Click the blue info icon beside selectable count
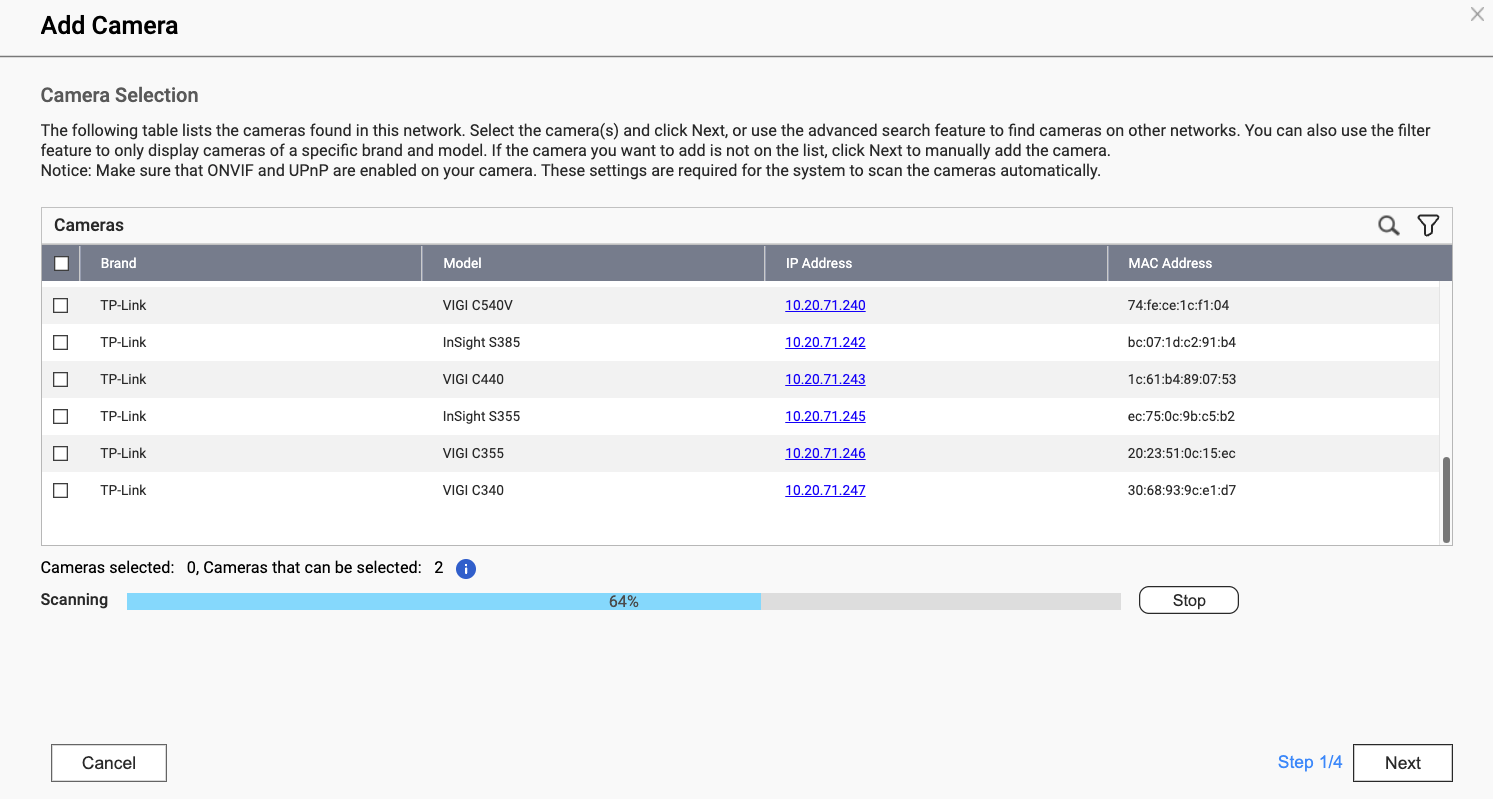Image resolution: width=1493 pixels, height=799 pixels. pyautogui.click(x=466, y=569)
